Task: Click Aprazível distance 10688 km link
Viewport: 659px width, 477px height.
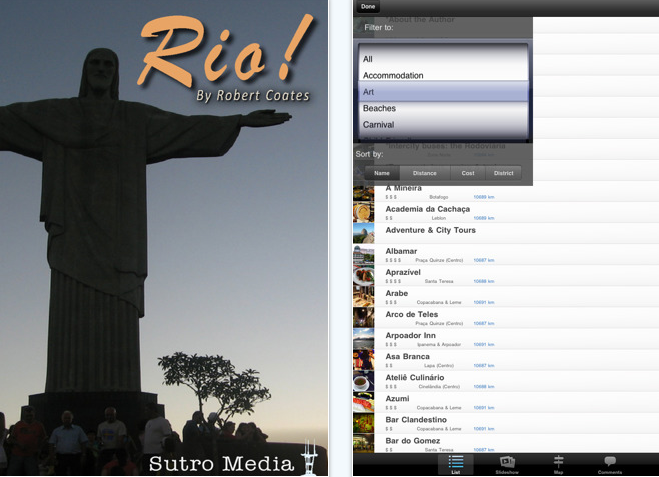Action: [484, 281]
